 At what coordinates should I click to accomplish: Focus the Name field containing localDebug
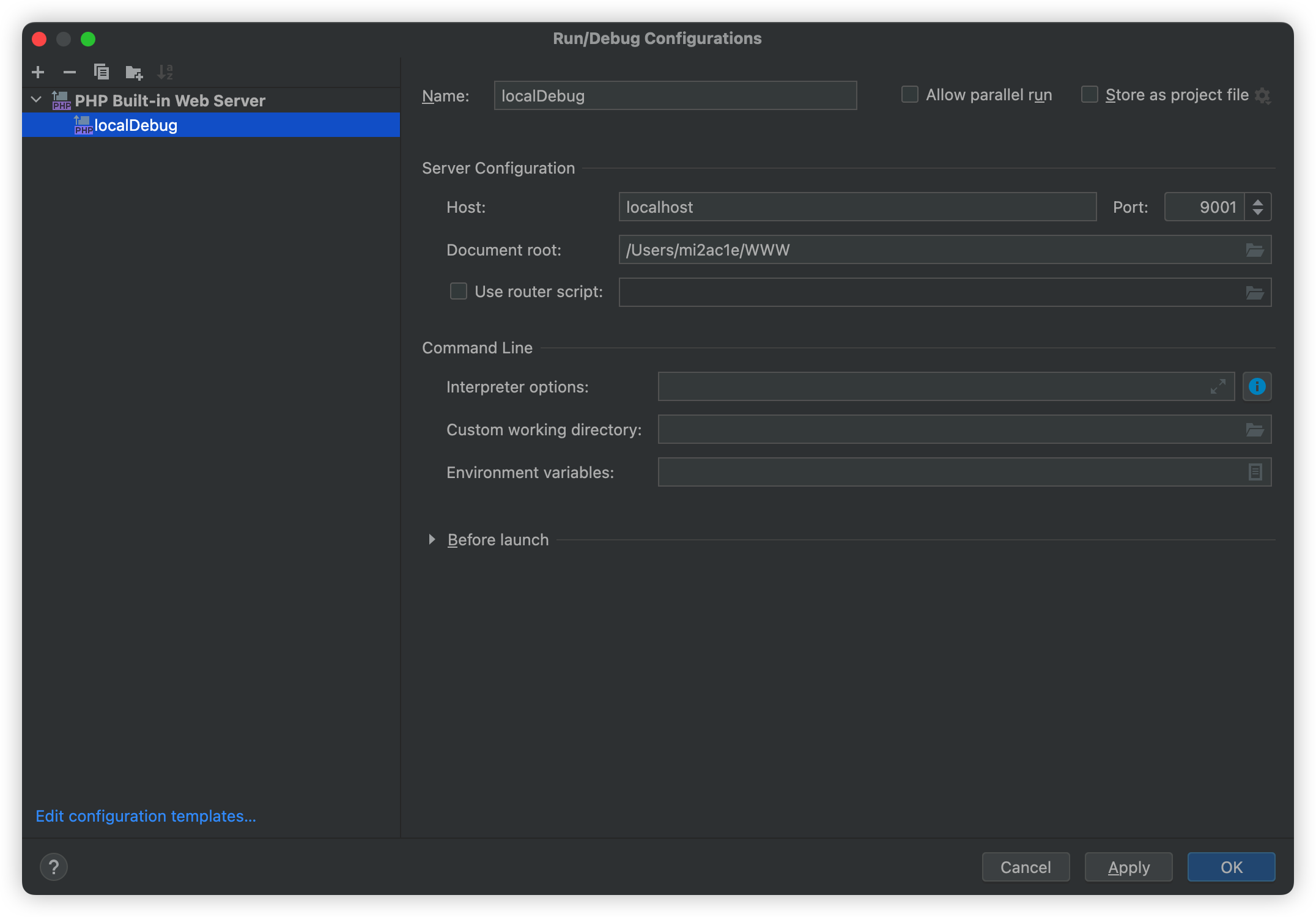(x=675, y=95)
